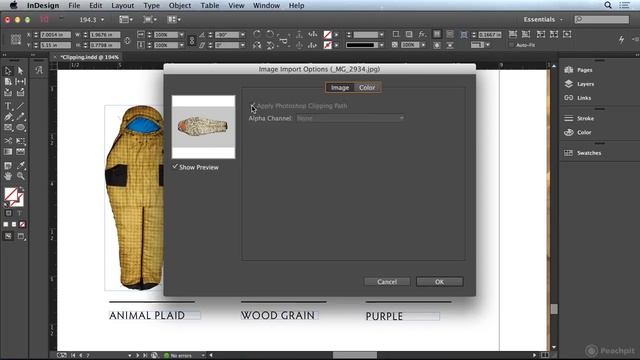Open the Layout menu
Image resolution: width=640 pixels, height=360 pixels.
(122, 5)
